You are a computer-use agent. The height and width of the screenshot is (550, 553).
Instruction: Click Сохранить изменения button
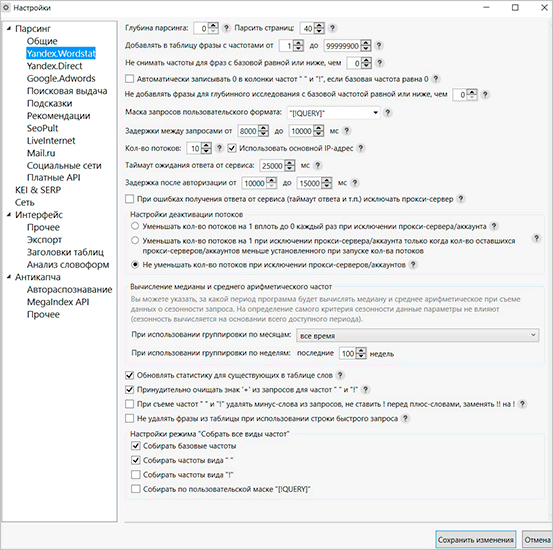[475, 540]
